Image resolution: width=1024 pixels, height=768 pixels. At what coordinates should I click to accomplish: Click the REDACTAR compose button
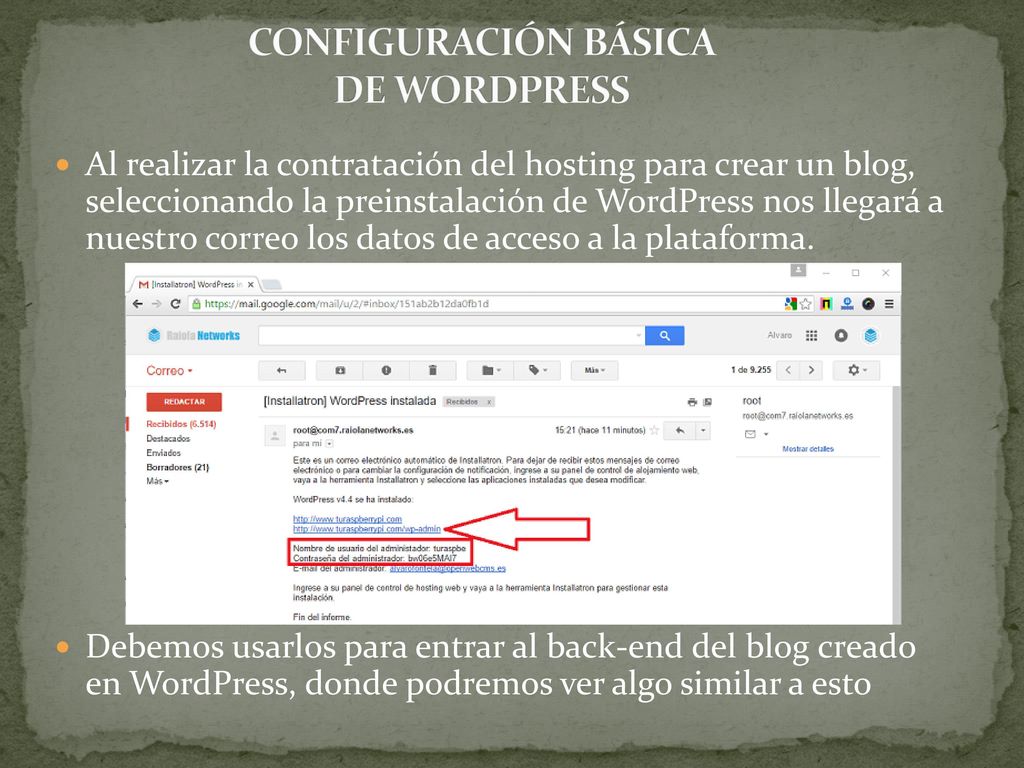pyautogui.click(x=184, y=402)
